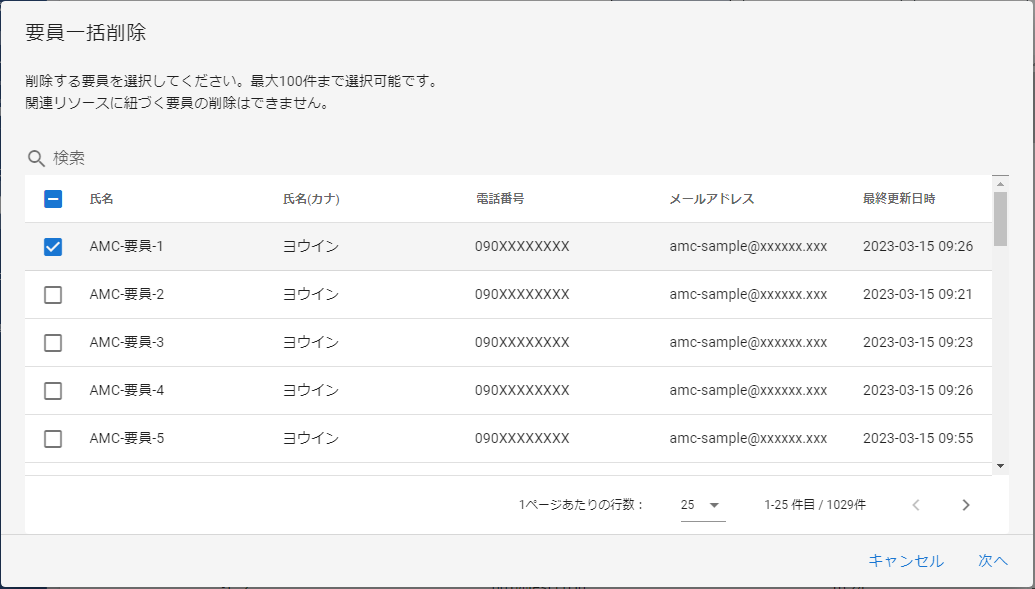The image size is (1035, 589).
Task: Go to next page of results
Action: point(965,505)
